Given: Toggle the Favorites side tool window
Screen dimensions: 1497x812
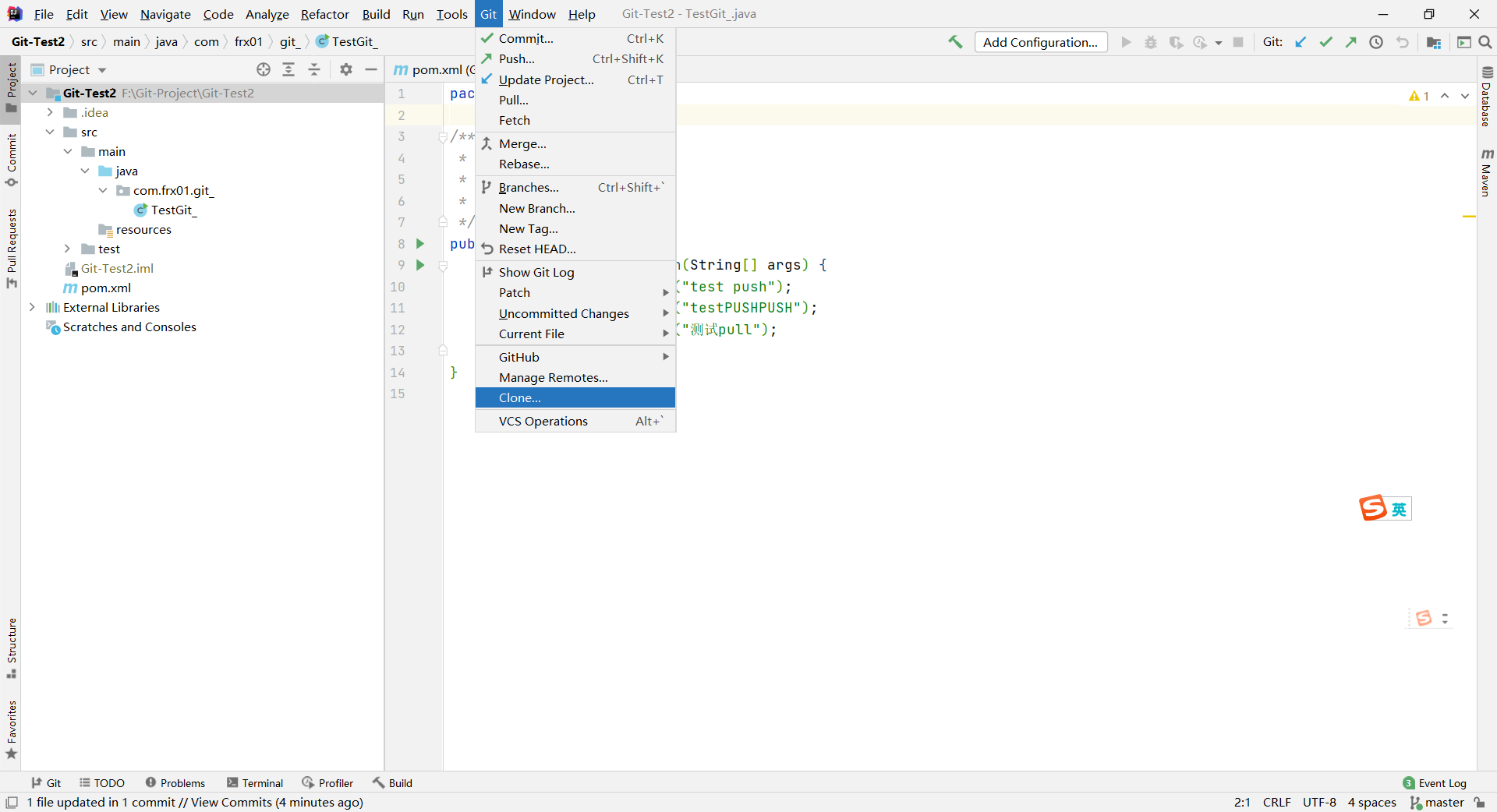Looking at the screenshot, I should pos(11,729).
